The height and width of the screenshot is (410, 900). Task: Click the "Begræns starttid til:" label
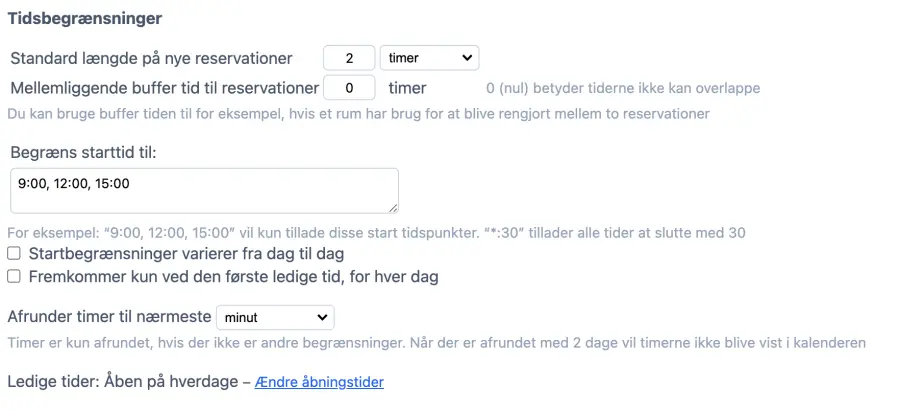[83, 152]
